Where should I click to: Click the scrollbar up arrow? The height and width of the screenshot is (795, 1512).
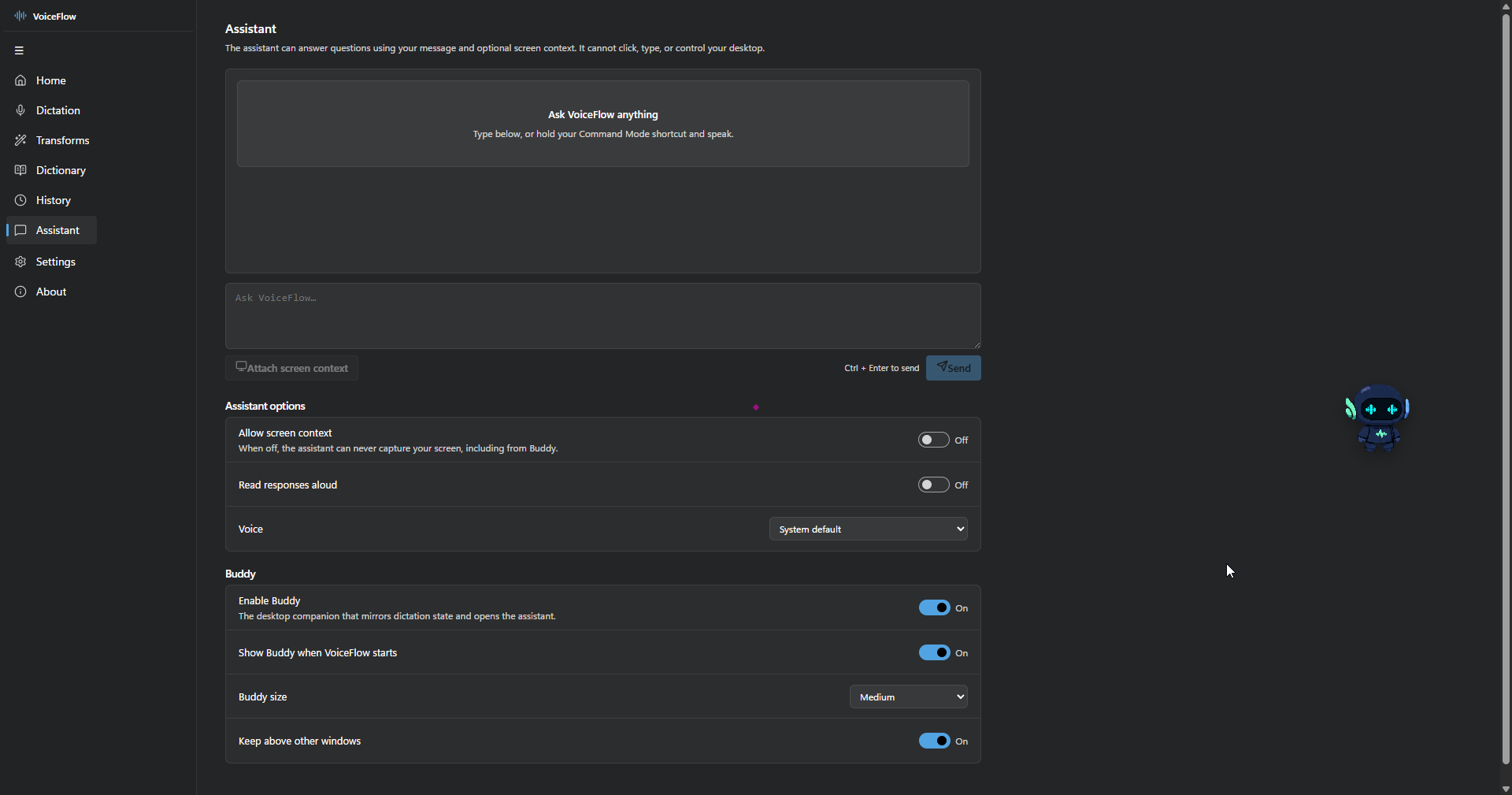1506,6
